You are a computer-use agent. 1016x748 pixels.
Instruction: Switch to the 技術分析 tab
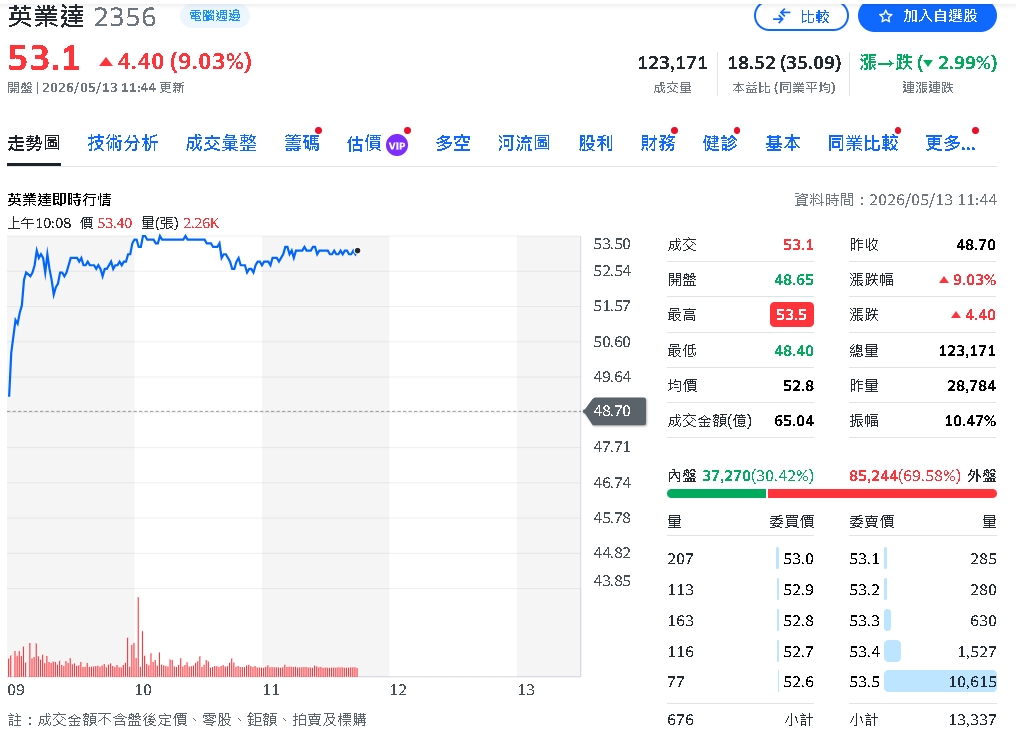pos(123,143)
